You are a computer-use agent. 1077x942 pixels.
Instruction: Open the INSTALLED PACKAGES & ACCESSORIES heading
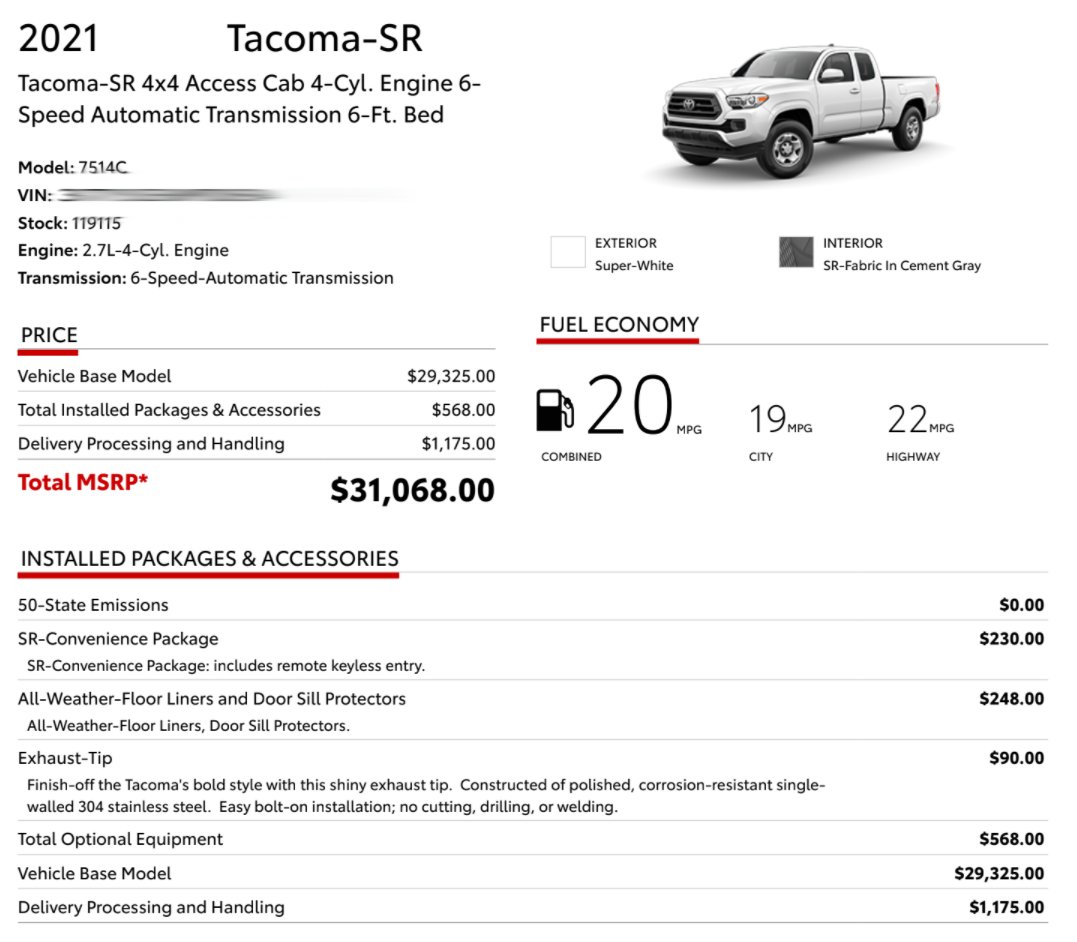pyautogui.click(x=209, y=559)
